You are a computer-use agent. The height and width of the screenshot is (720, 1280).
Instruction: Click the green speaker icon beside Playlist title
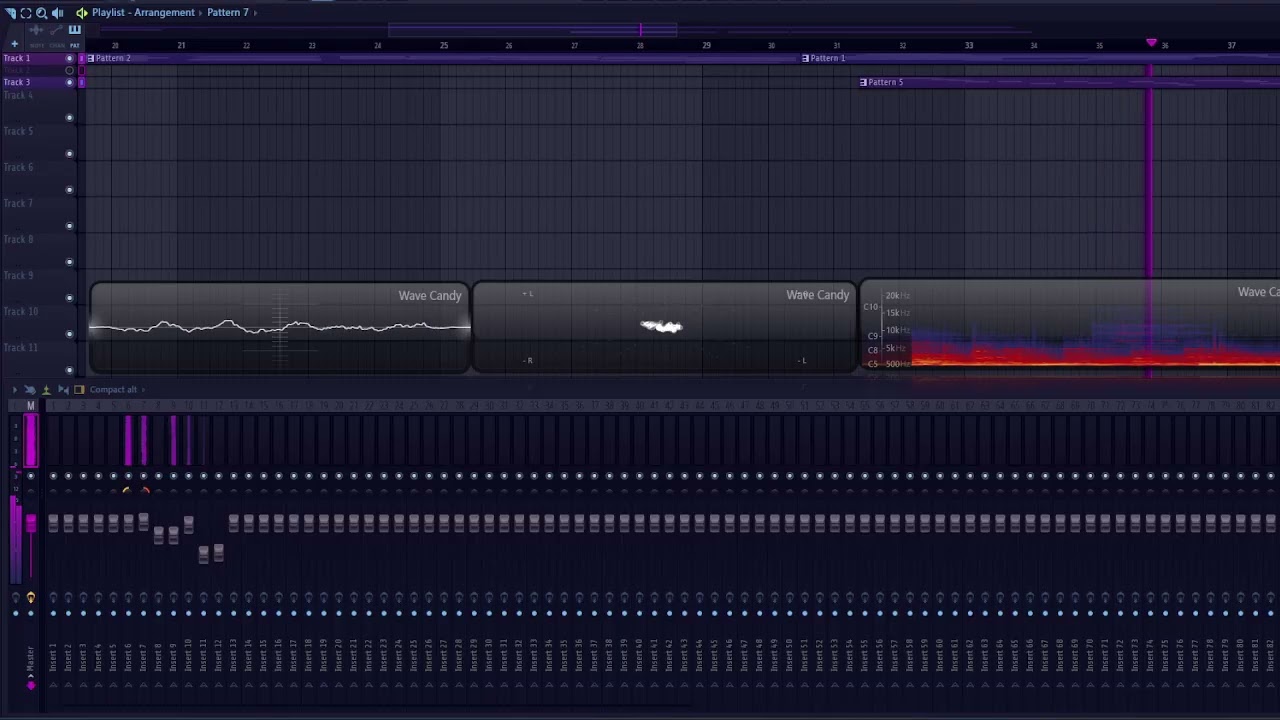[x=82, y=12]
